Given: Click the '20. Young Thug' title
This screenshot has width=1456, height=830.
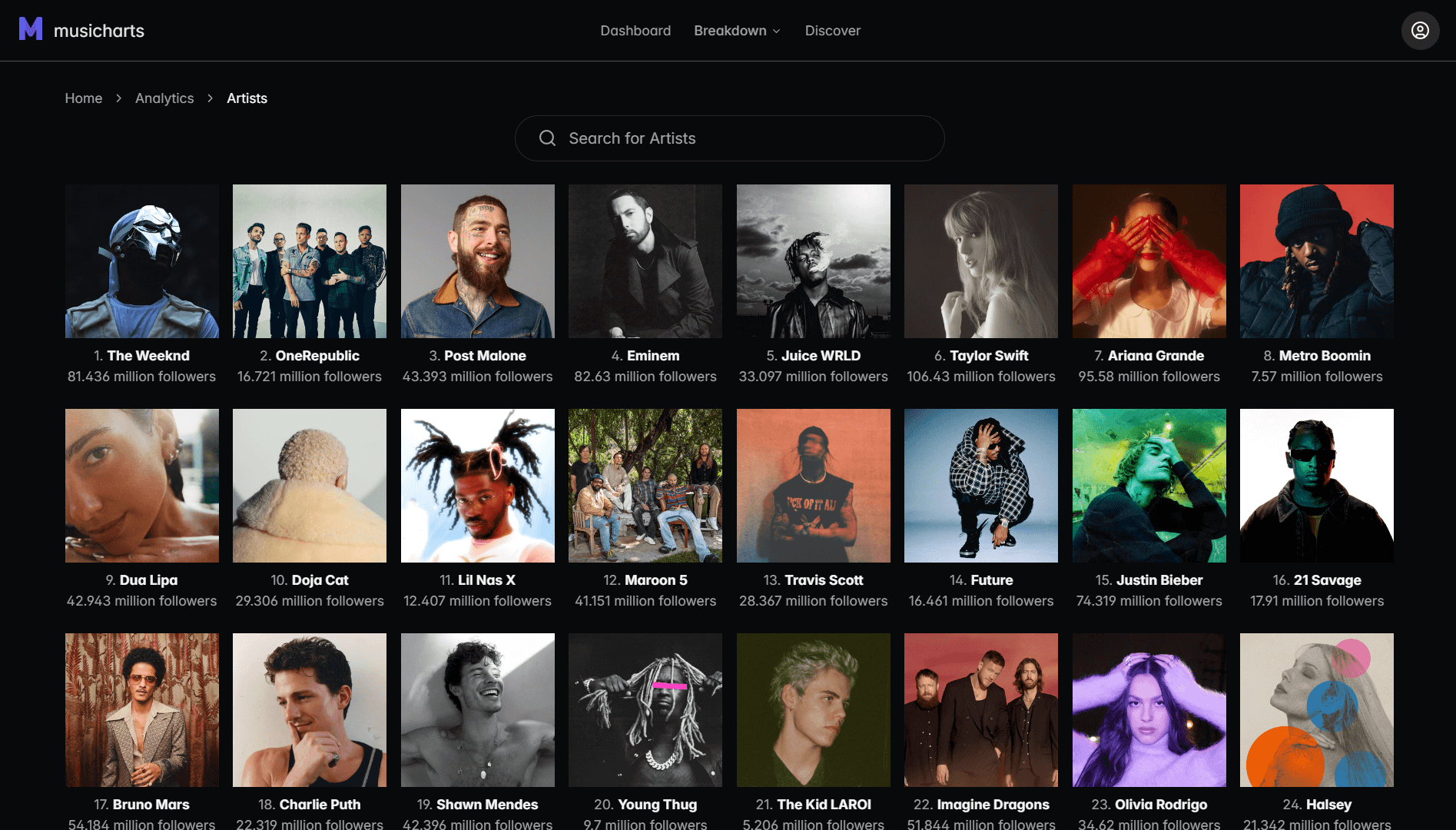Looking at the screenshot, I should pyautogui.click(x=645, y=805).
